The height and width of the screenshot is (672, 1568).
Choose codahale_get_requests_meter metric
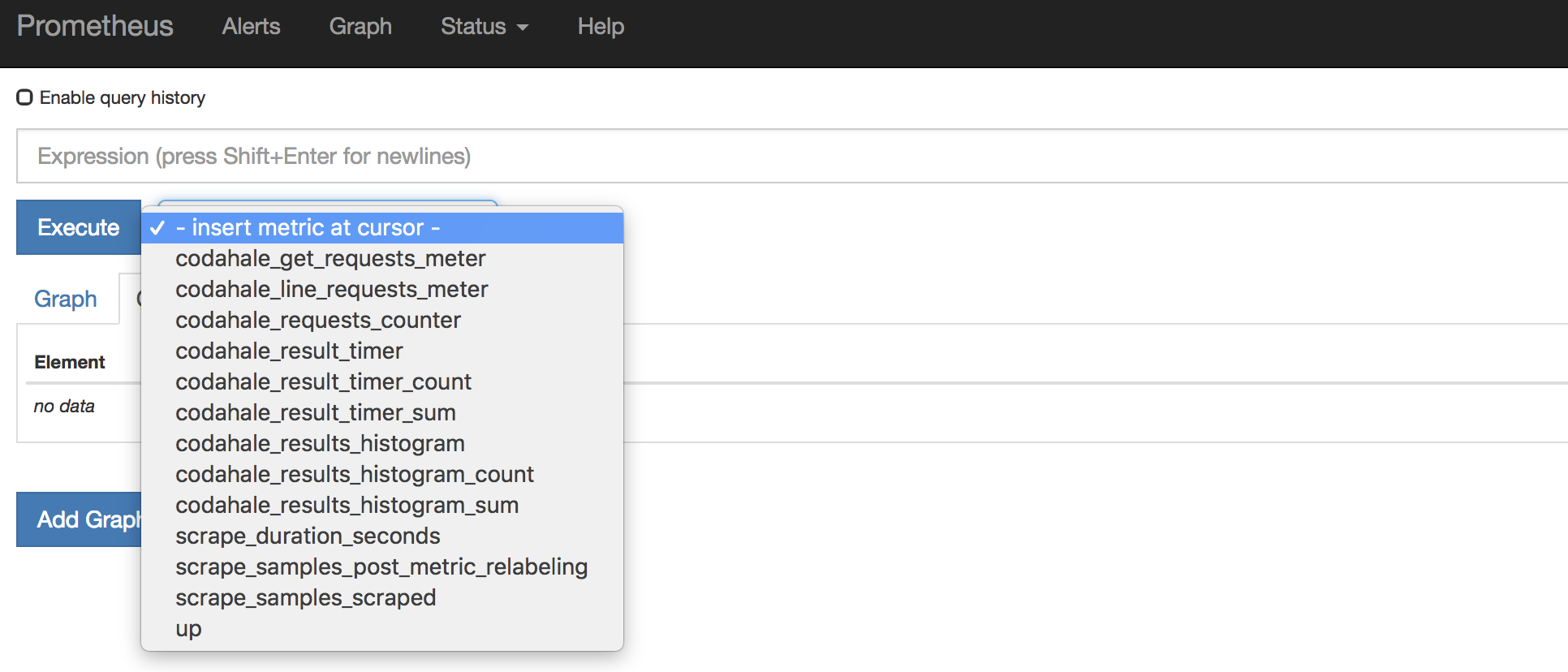click(x=382, y=259)
